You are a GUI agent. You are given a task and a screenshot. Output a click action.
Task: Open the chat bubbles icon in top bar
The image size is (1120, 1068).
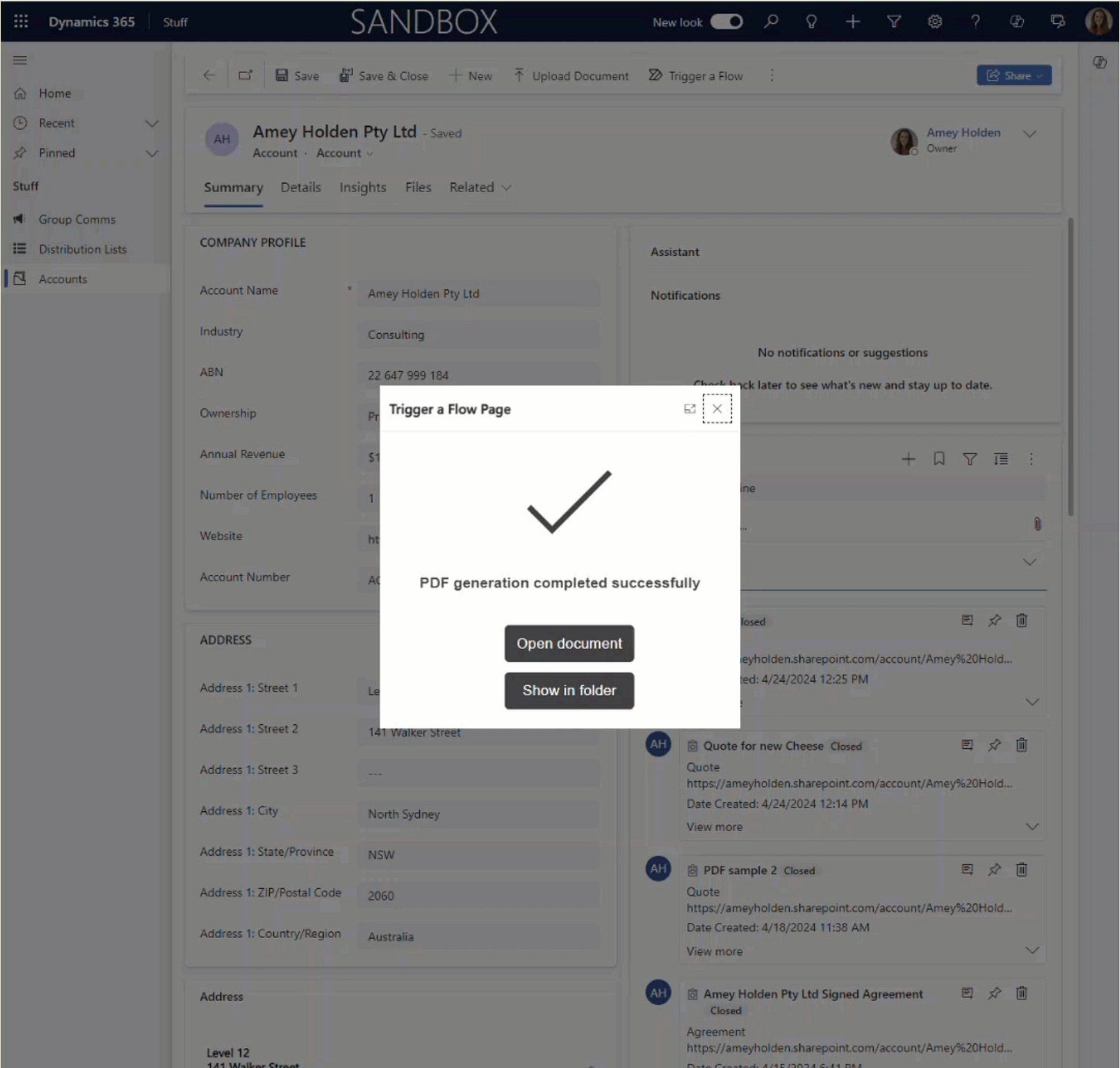click(x=1058, y=22)
